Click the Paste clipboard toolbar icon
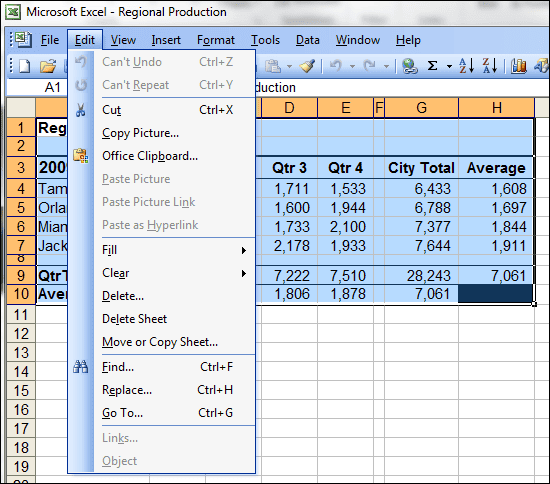Screen dimensions: 550x484 (273, 66)
